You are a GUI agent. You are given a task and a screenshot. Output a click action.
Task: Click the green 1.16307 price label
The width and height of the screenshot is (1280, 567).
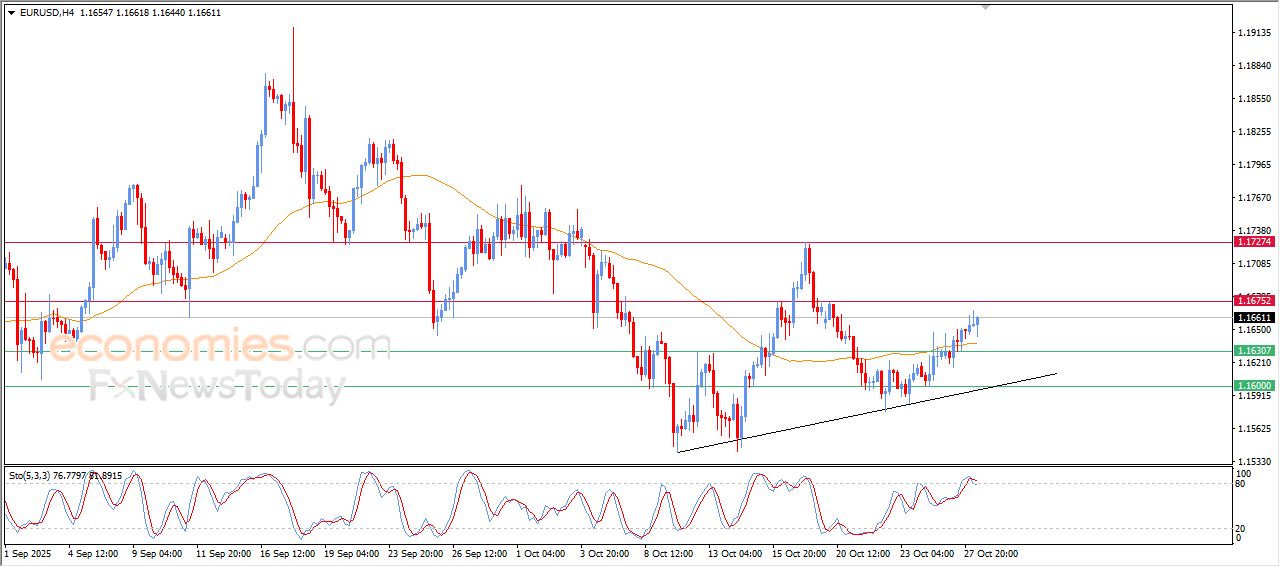1253,351
